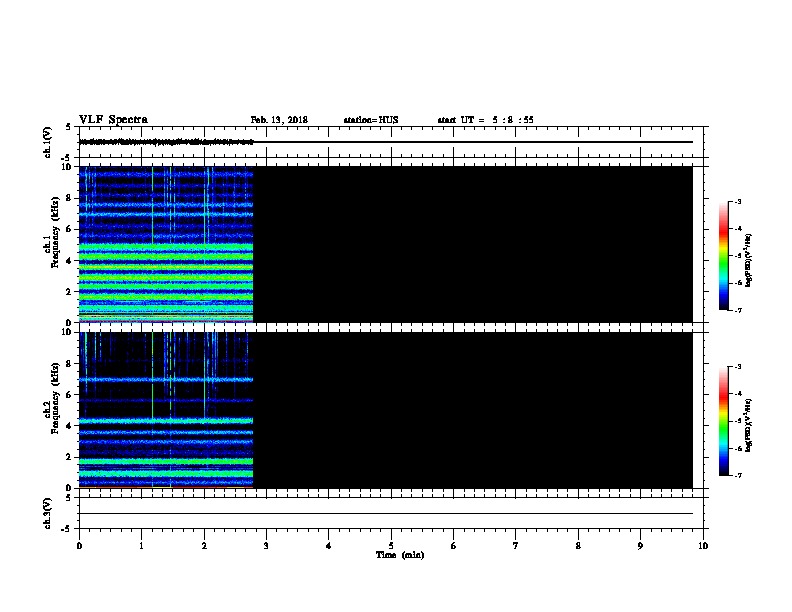792x612 pixels.
Task: Click the flat ch.3 voltage trace line
Action: point(386,514)
